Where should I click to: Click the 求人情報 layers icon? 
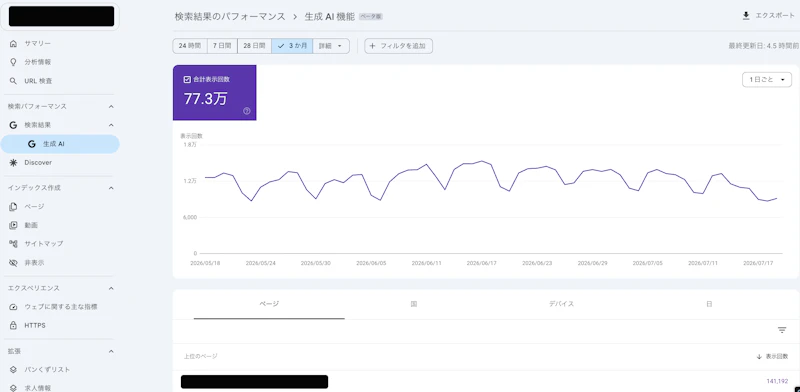[13, 388]
